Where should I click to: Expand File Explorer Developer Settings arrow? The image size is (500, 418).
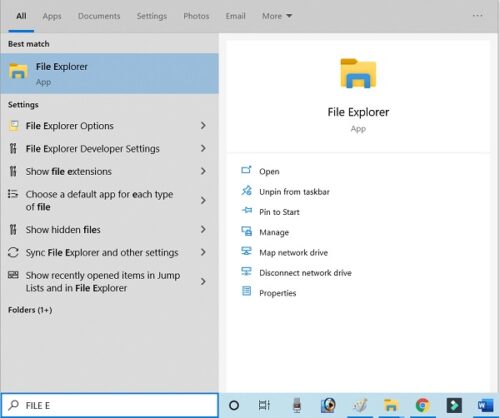[203, 148]
